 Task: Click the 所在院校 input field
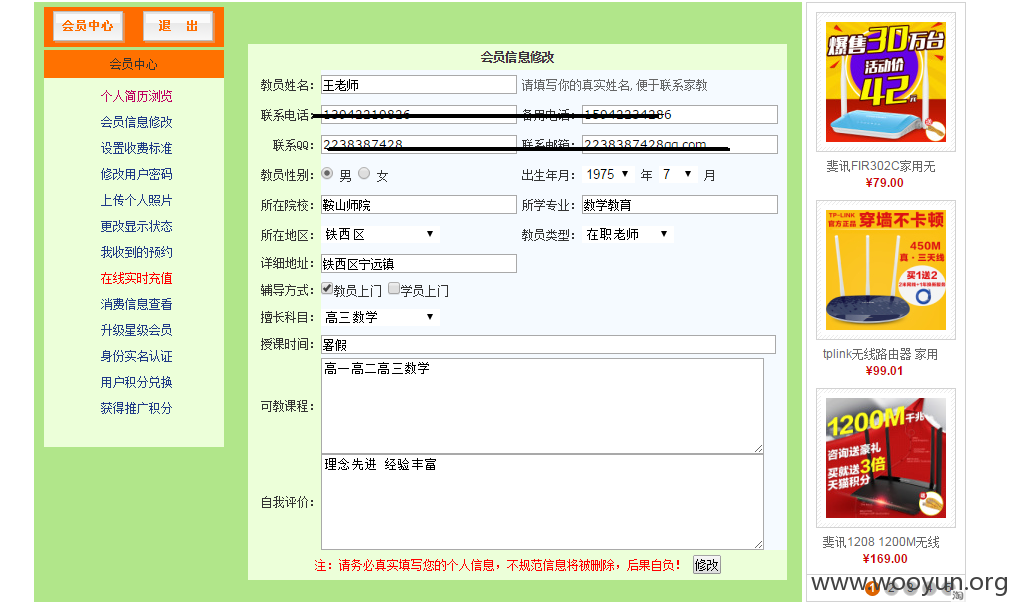point(418,205)
